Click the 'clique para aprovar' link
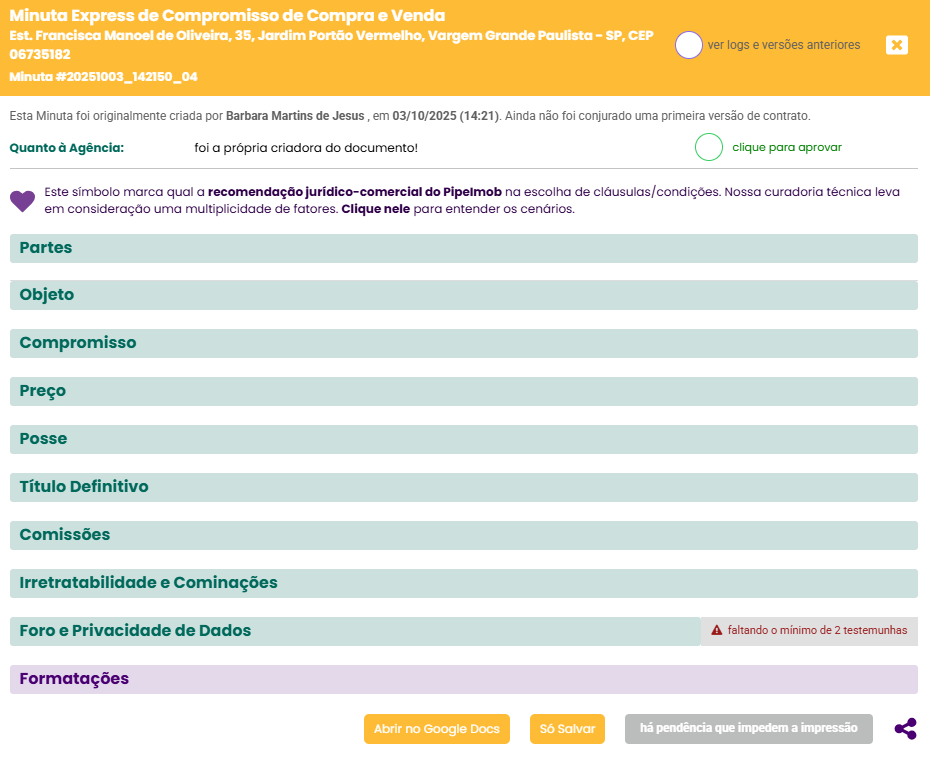Screen dimensions: 930x760 click(x=786, y=147)
